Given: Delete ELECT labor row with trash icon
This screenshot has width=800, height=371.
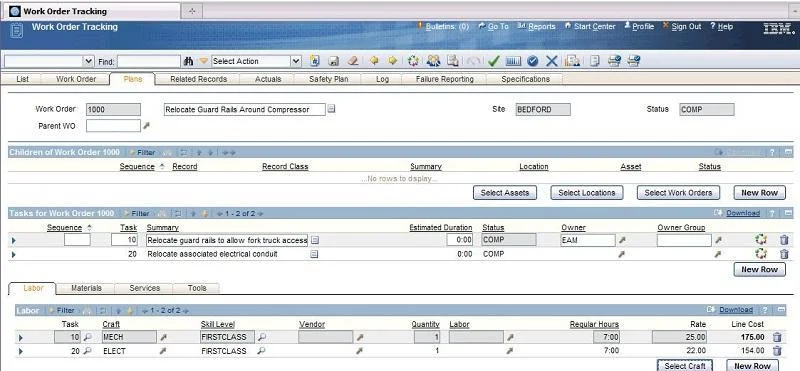Looking at the screenshot, I should tap(777, 351).
